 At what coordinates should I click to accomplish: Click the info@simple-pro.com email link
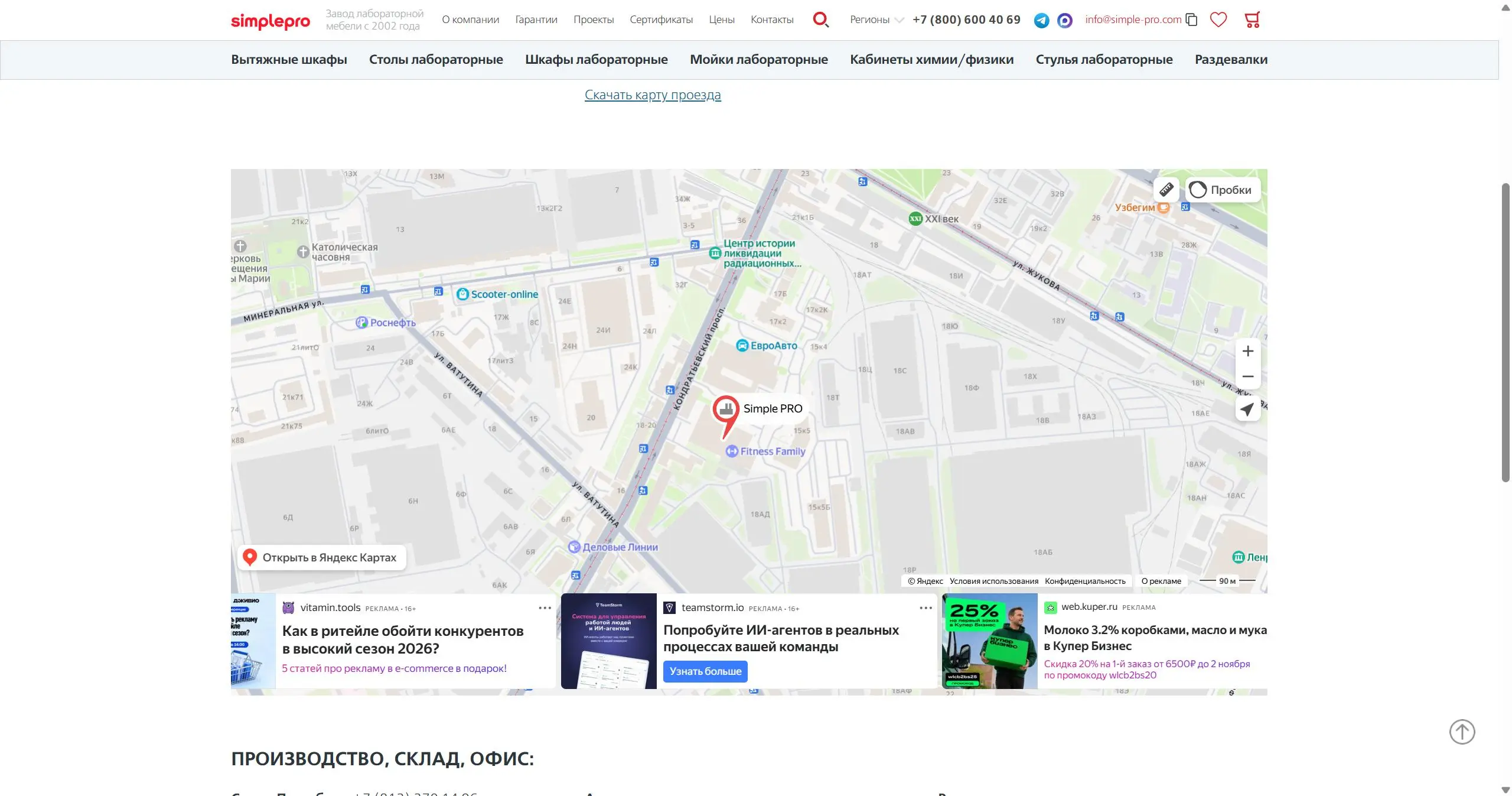click(x=1133, y=20)
